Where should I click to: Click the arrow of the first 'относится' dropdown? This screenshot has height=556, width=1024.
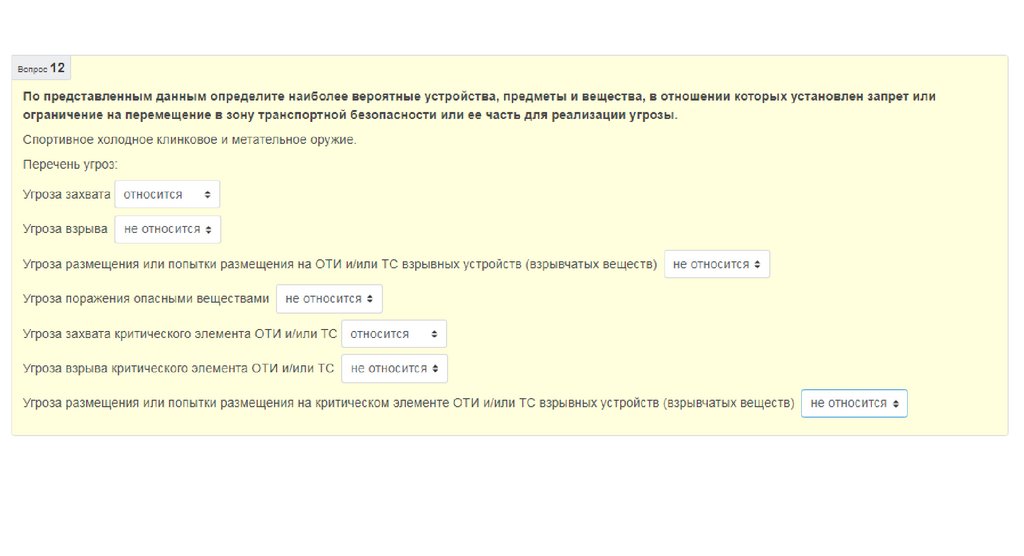(x=207, y=194)
